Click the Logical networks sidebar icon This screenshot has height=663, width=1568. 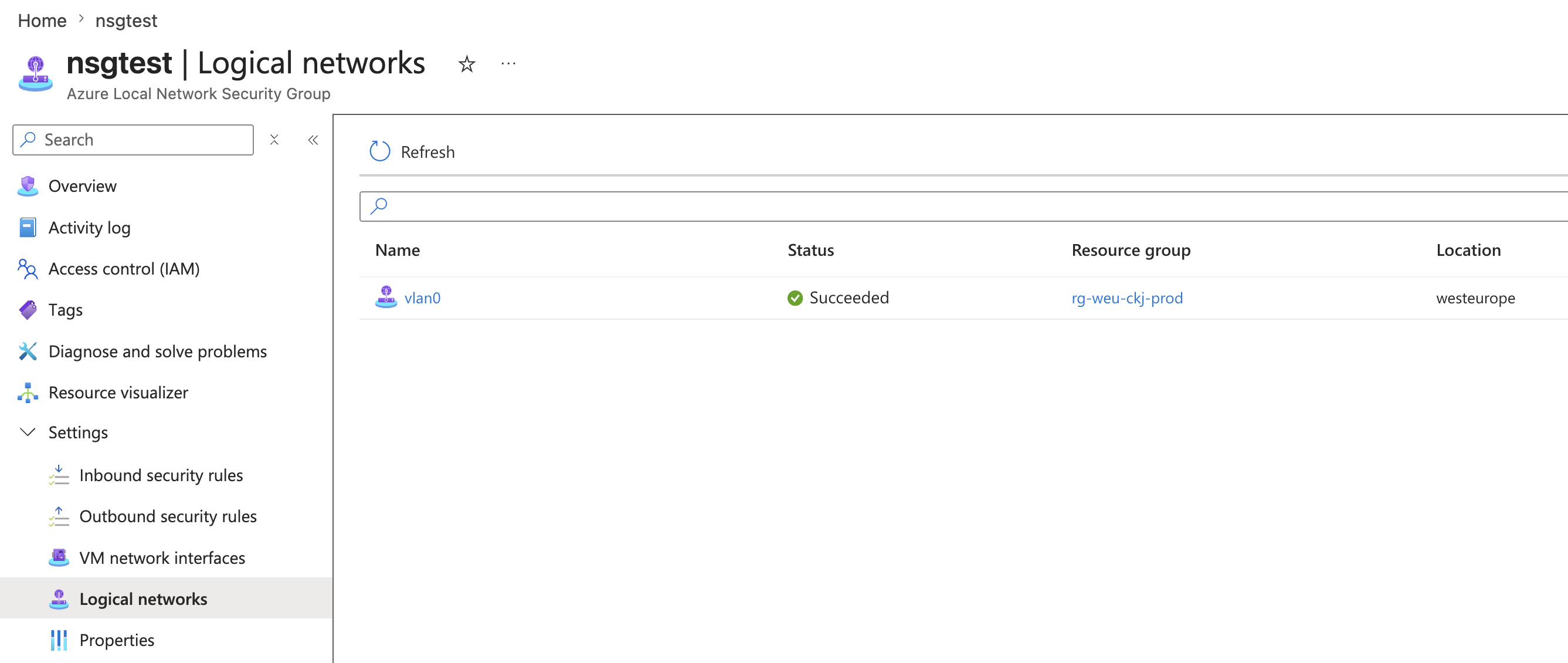(x=59, y=599)
